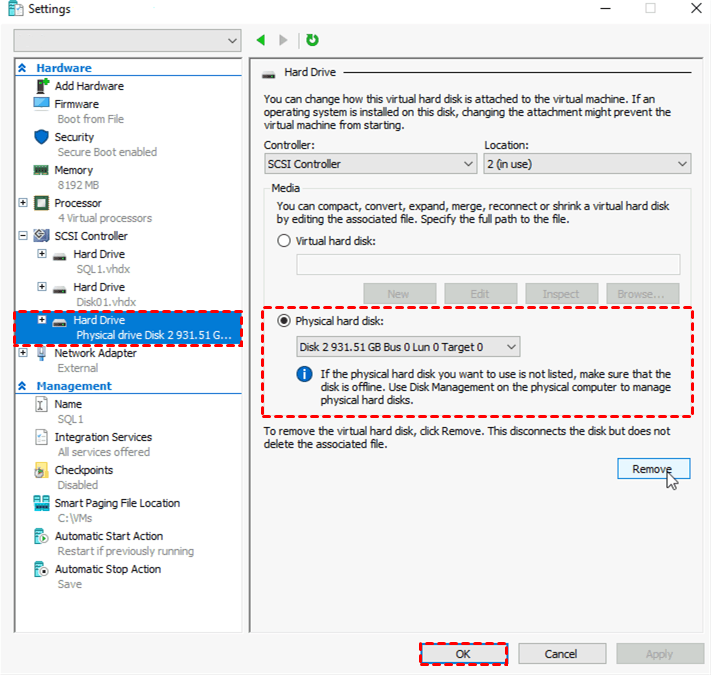Image resolution: width=711 pixels, height=675 pixels.
Task: Open the Controller dropdown
Action: 370,164
